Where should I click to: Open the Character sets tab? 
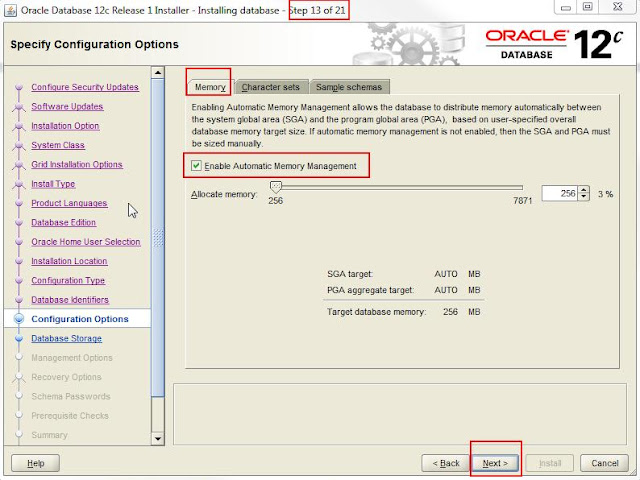pyautogui.click(x=270, y=87)
